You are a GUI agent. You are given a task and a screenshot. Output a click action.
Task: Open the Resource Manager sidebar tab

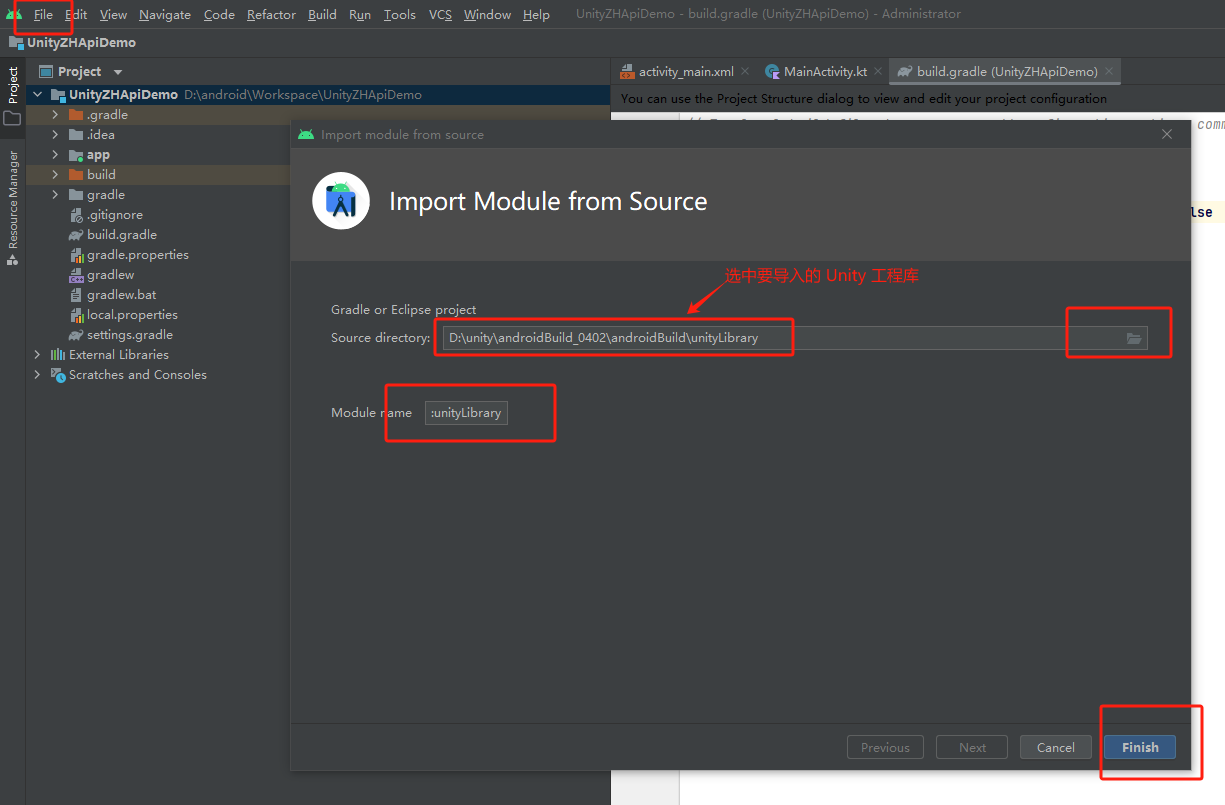(x=12, y=207)
